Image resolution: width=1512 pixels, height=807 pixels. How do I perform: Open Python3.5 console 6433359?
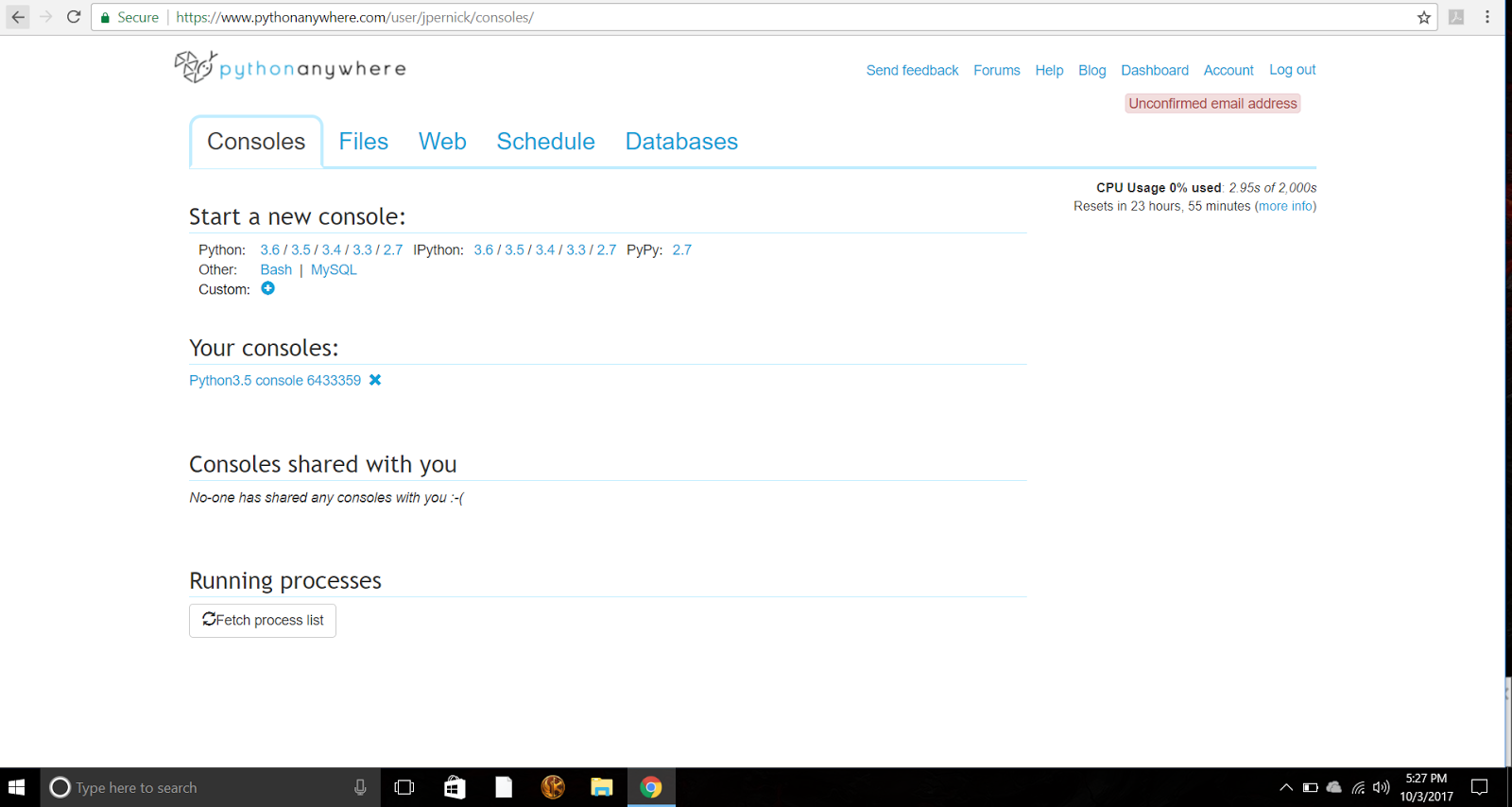coord(275,380)
